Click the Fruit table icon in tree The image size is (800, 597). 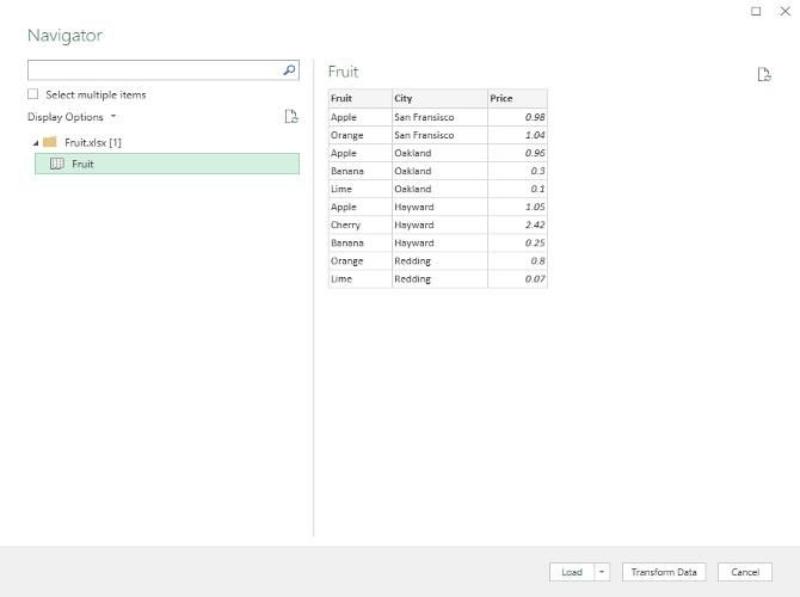point(59,164)
